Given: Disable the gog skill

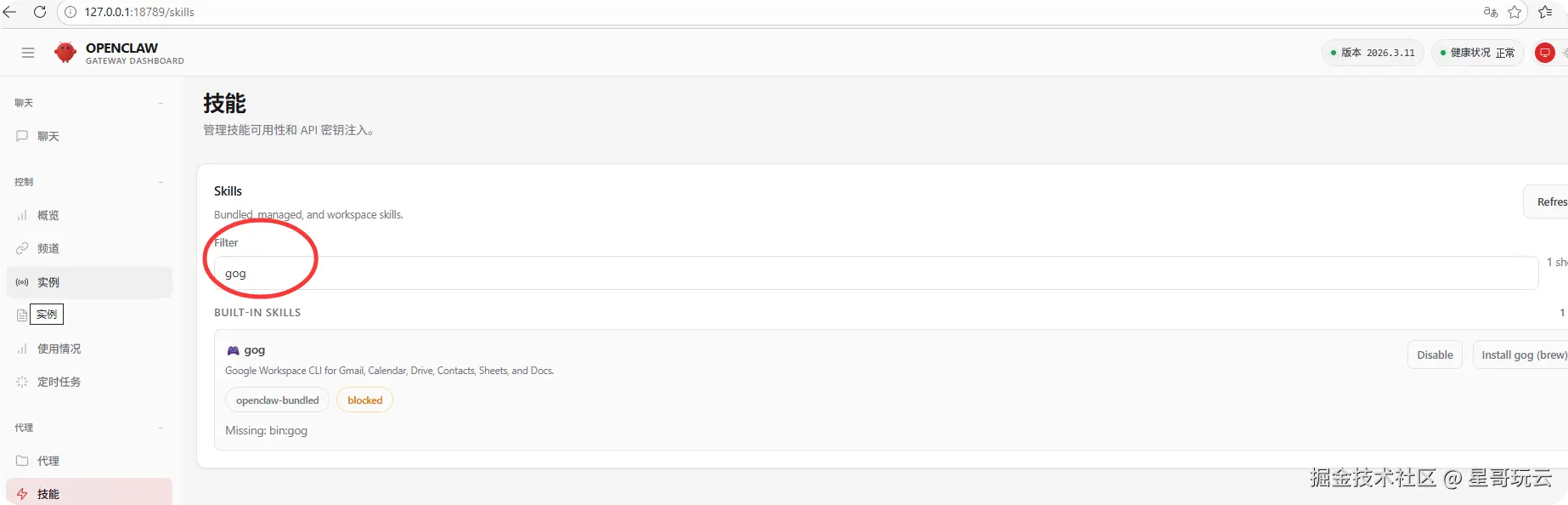Looking at the screenshot, I should (1434, 355).
